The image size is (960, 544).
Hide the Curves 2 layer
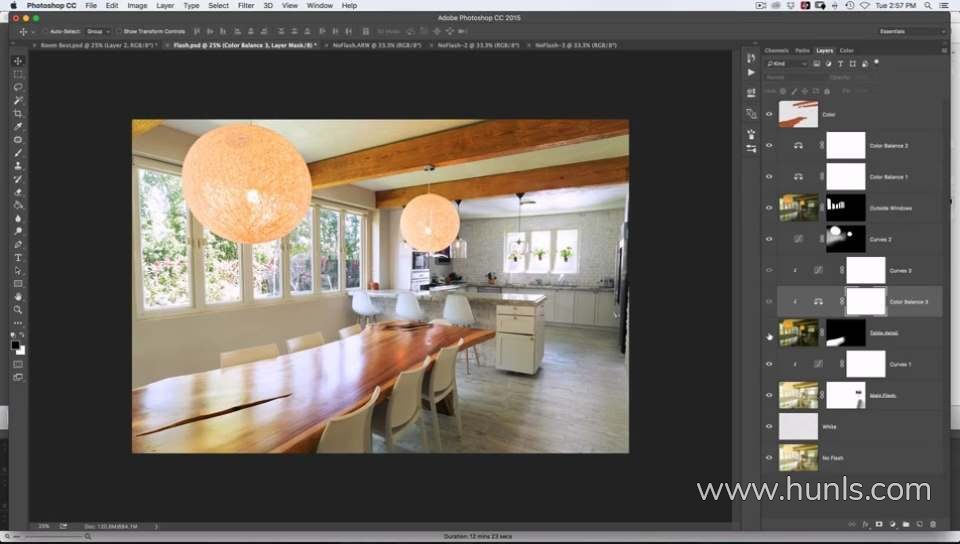[x=769, y=239]
